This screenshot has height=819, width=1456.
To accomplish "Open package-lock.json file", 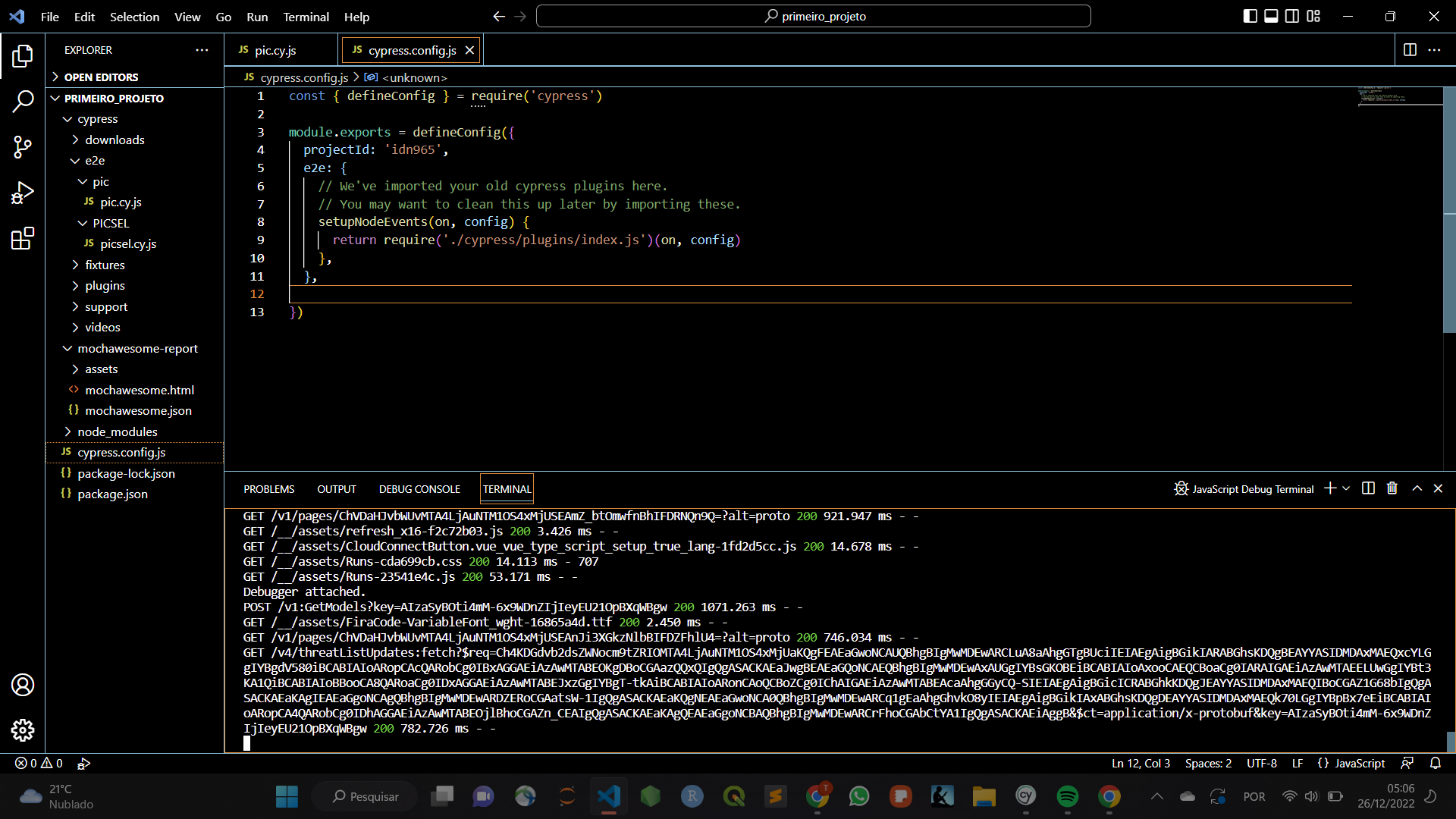I will click(126, 473).
